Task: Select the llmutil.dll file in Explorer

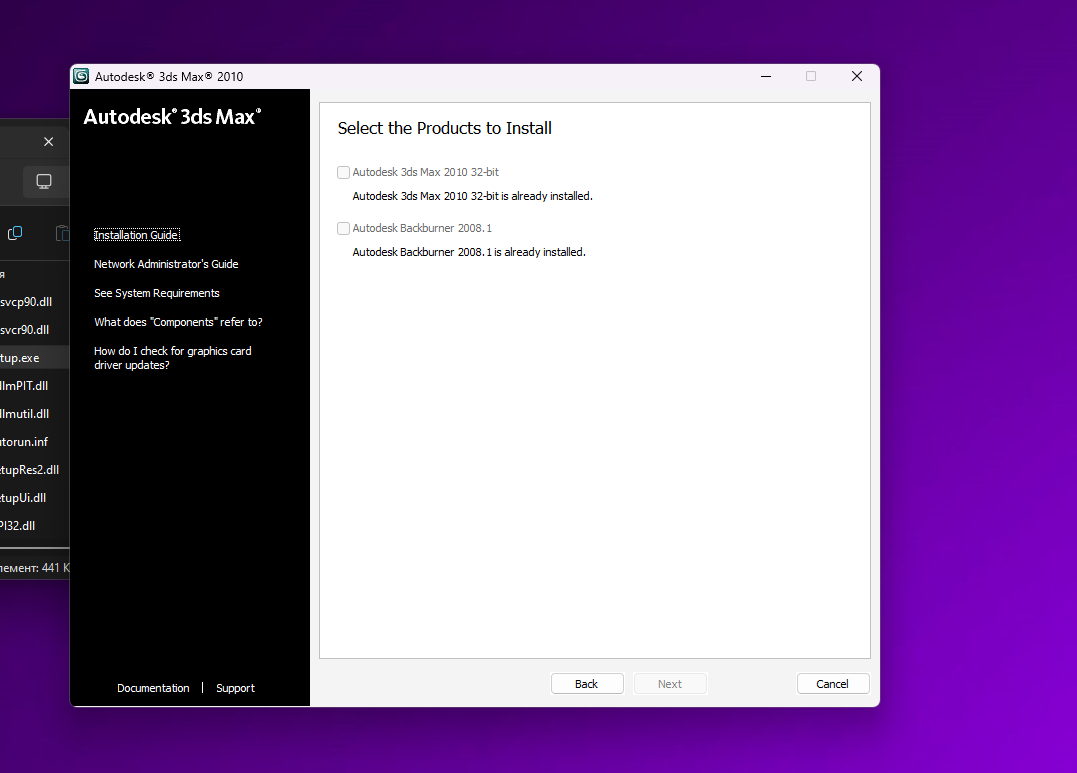Action: point(25,413)
